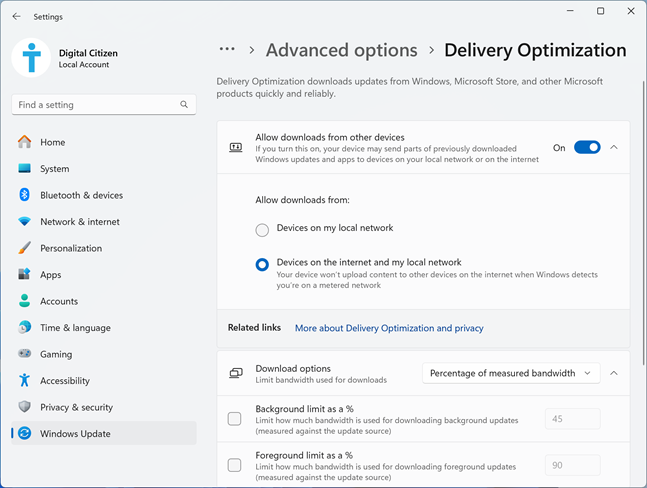Open Home settings page

(x=104, y=142)
